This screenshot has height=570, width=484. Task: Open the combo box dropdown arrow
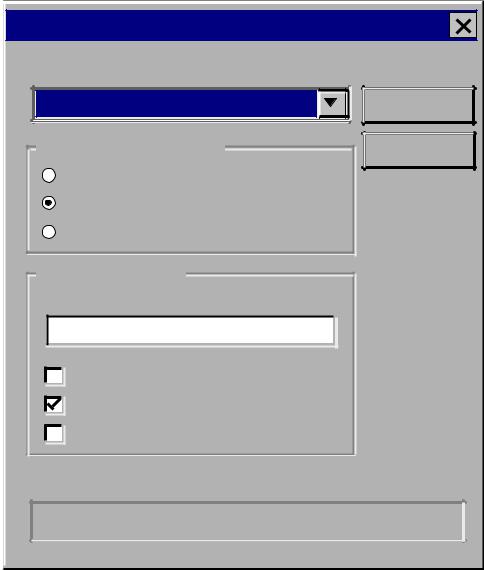pos(332,104)
